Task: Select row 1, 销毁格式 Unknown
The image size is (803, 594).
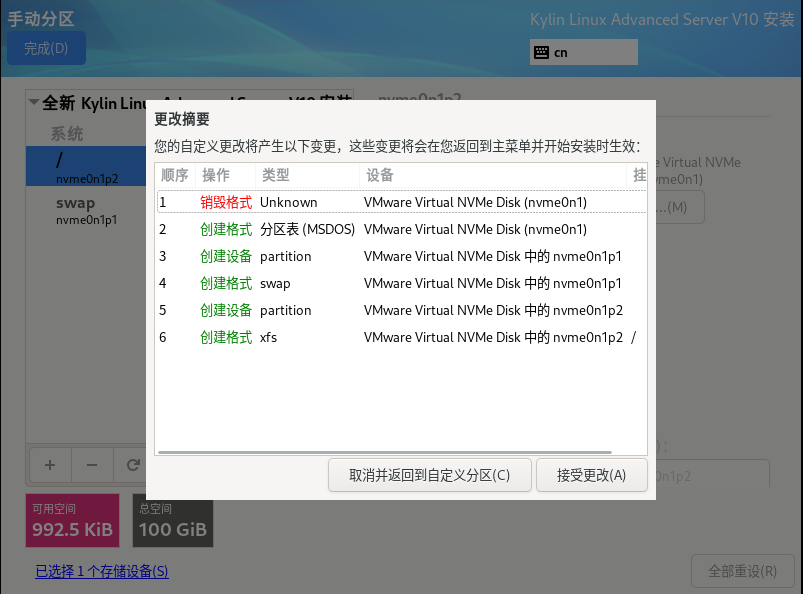Action: pos(402,202)
